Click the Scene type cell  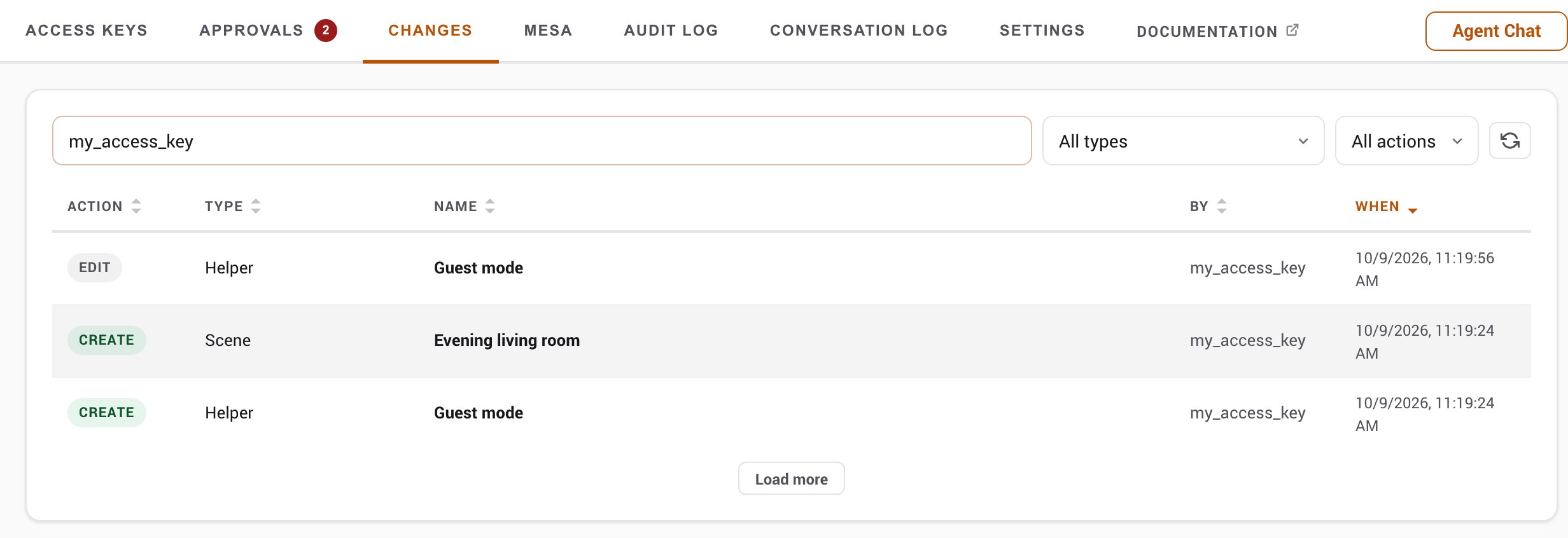click(x=228, y=340)
